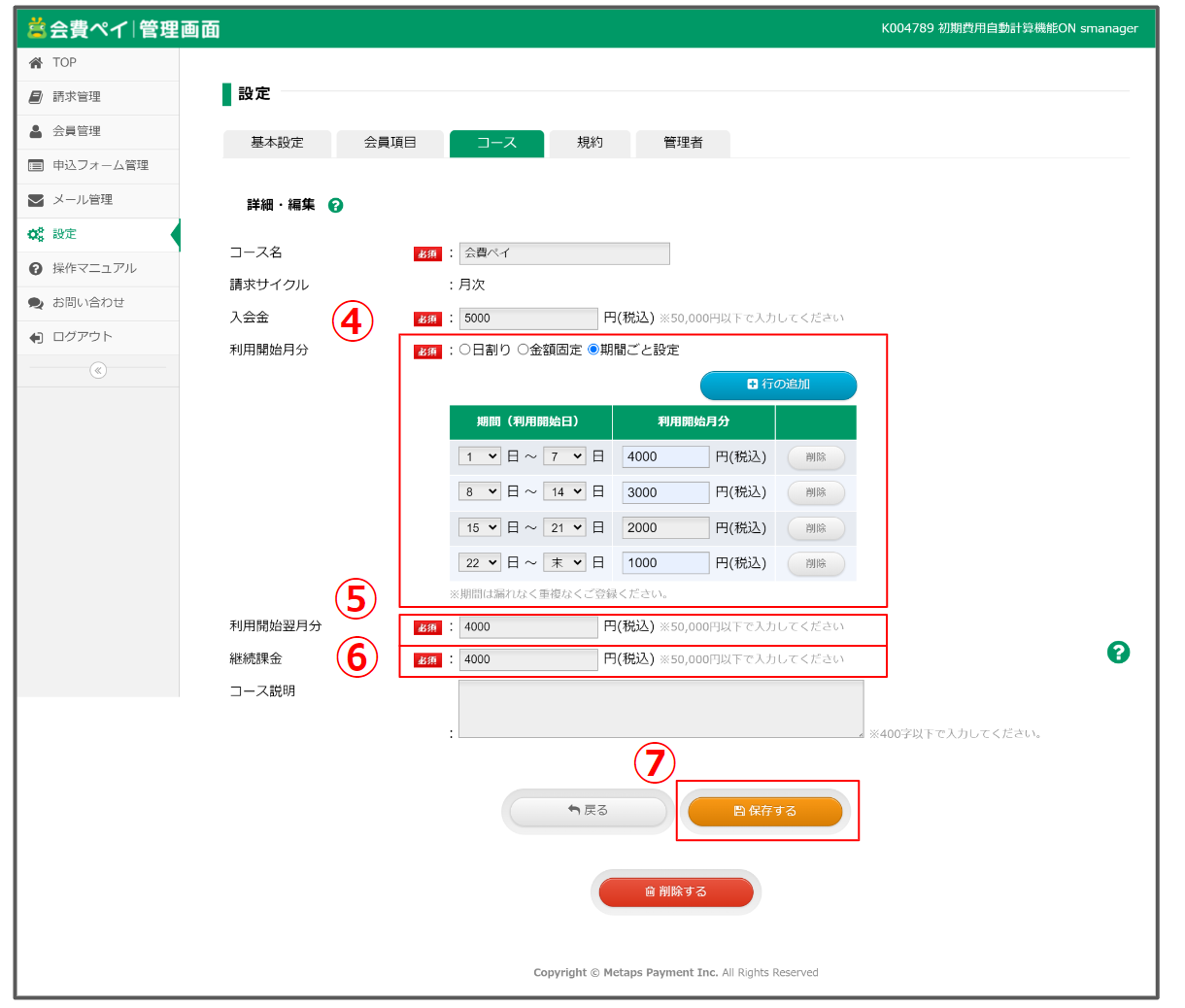
Task: Select the 日割り radio option
Action: click(x=465, y=350)
